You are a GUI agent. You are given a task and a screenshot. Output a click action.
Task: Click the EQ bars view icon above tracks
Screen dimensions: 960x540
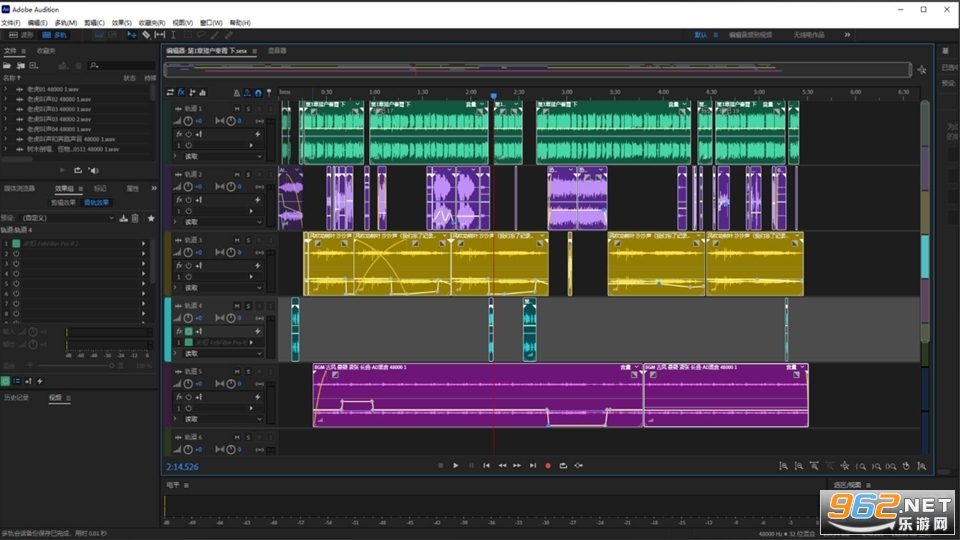click(203, 92)
